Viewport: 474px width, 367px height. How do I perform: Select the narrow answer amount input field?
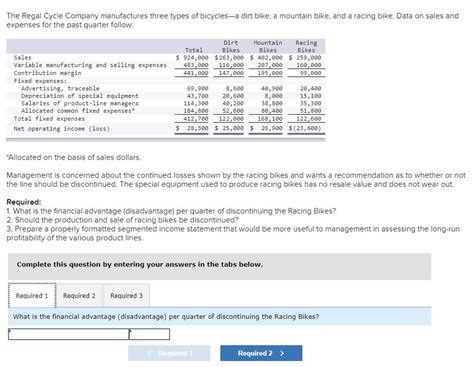(149, 334)
